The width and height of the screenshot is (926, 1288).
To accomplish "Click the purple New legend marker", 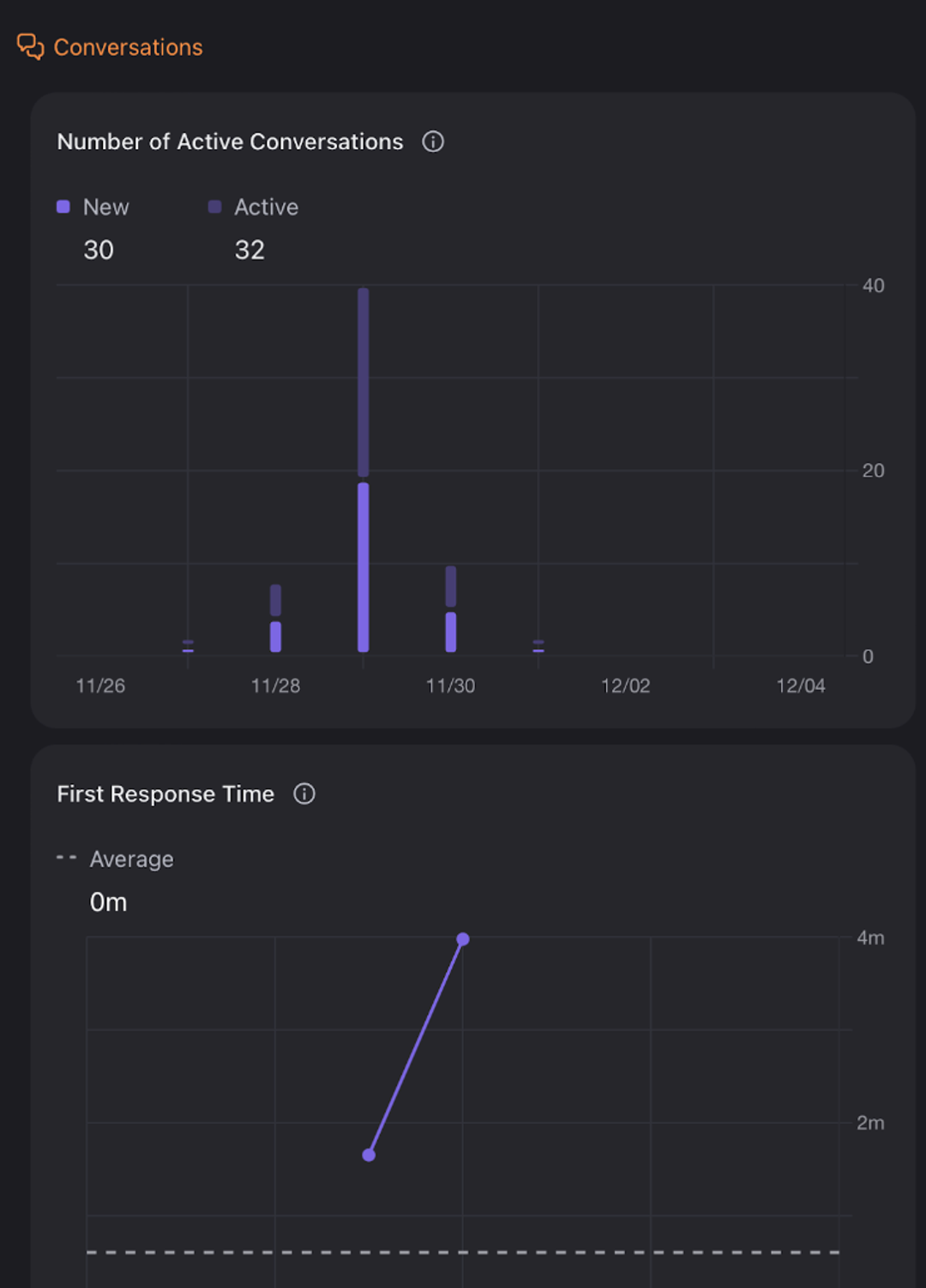I will [x=61, y=207].
